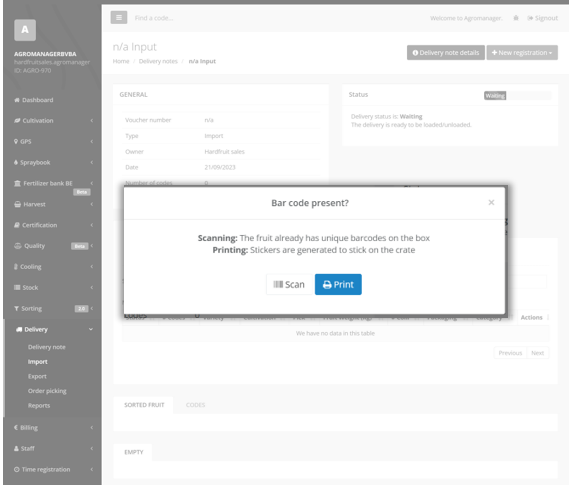Open the New registration dropdown
Viewport: 569px width, 490px height.
click(x=522, y=53)
